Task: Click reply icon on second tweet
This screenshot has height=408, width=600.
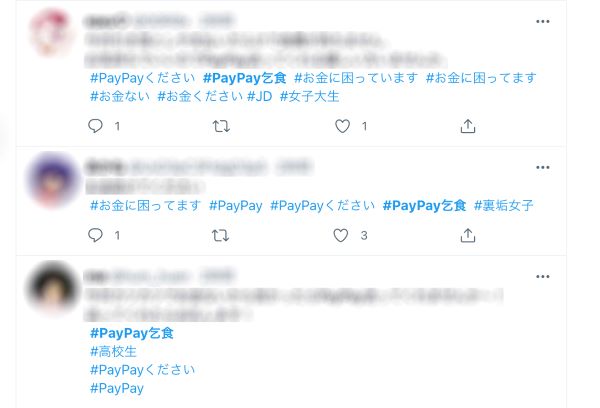Action: (x=95, y=235)
